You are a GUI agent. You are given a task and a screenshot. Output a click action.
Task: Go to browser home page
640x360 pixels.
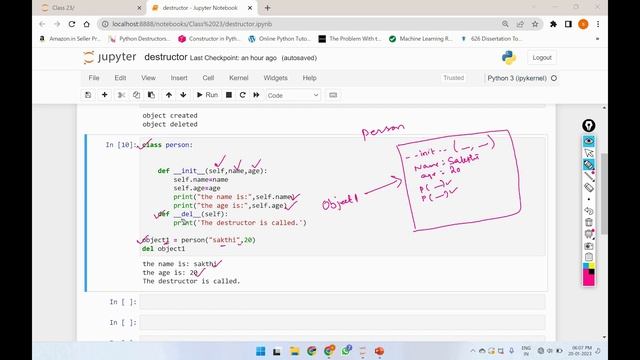pos(87,24)
